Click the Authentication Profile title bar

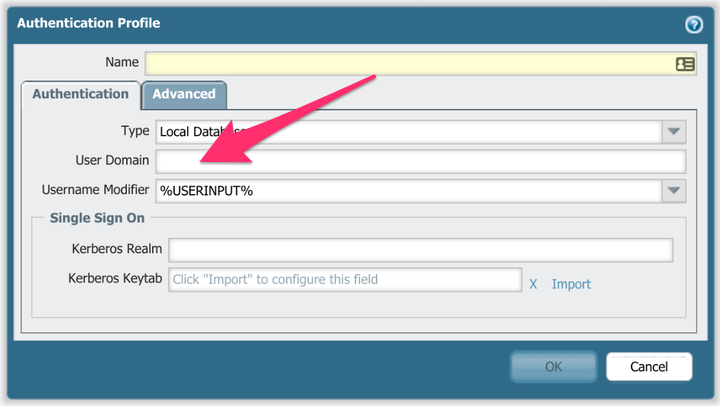pyautogui.click(x=300, y=23)
